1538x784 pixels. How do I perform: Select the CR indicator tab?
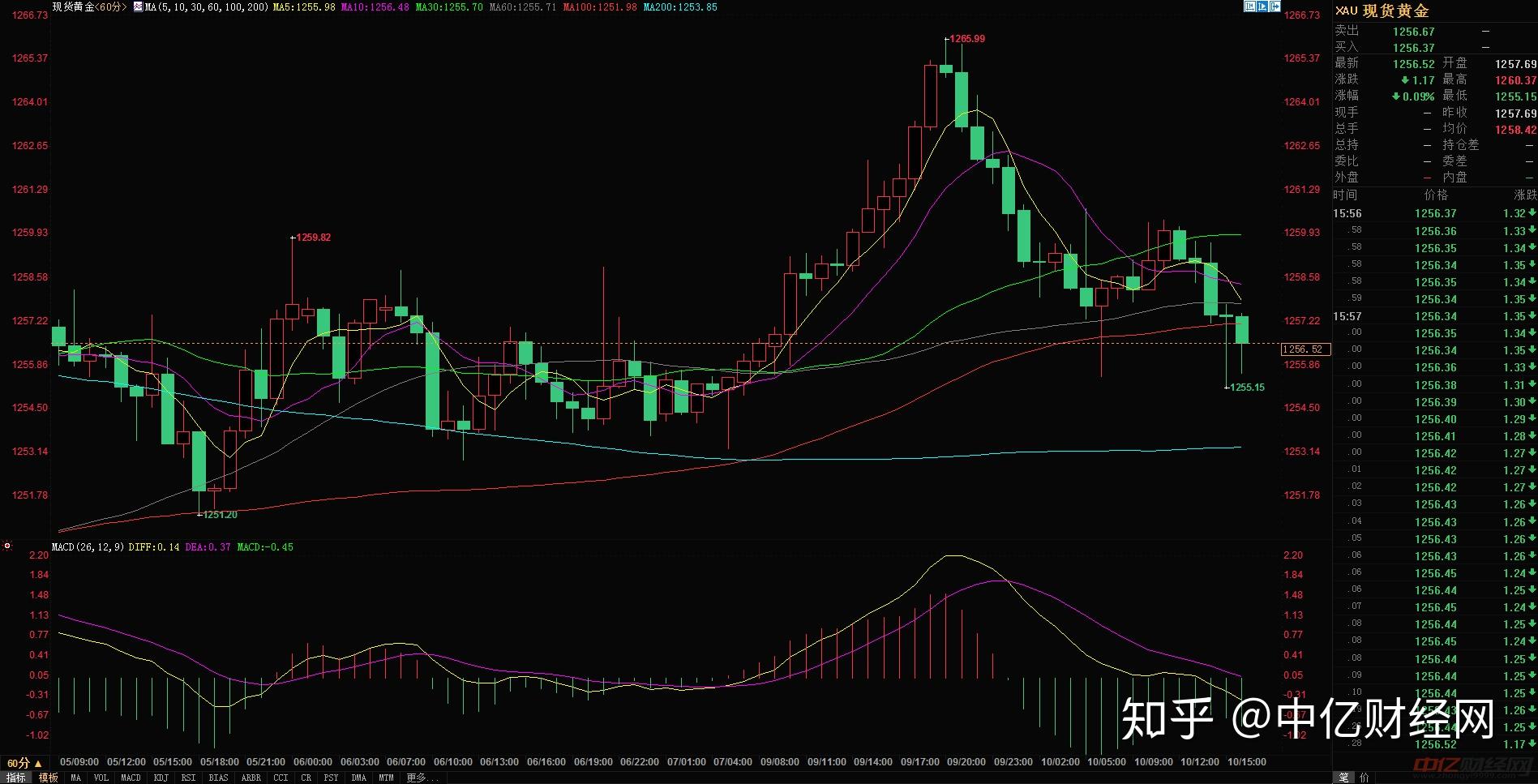[306, 778]
